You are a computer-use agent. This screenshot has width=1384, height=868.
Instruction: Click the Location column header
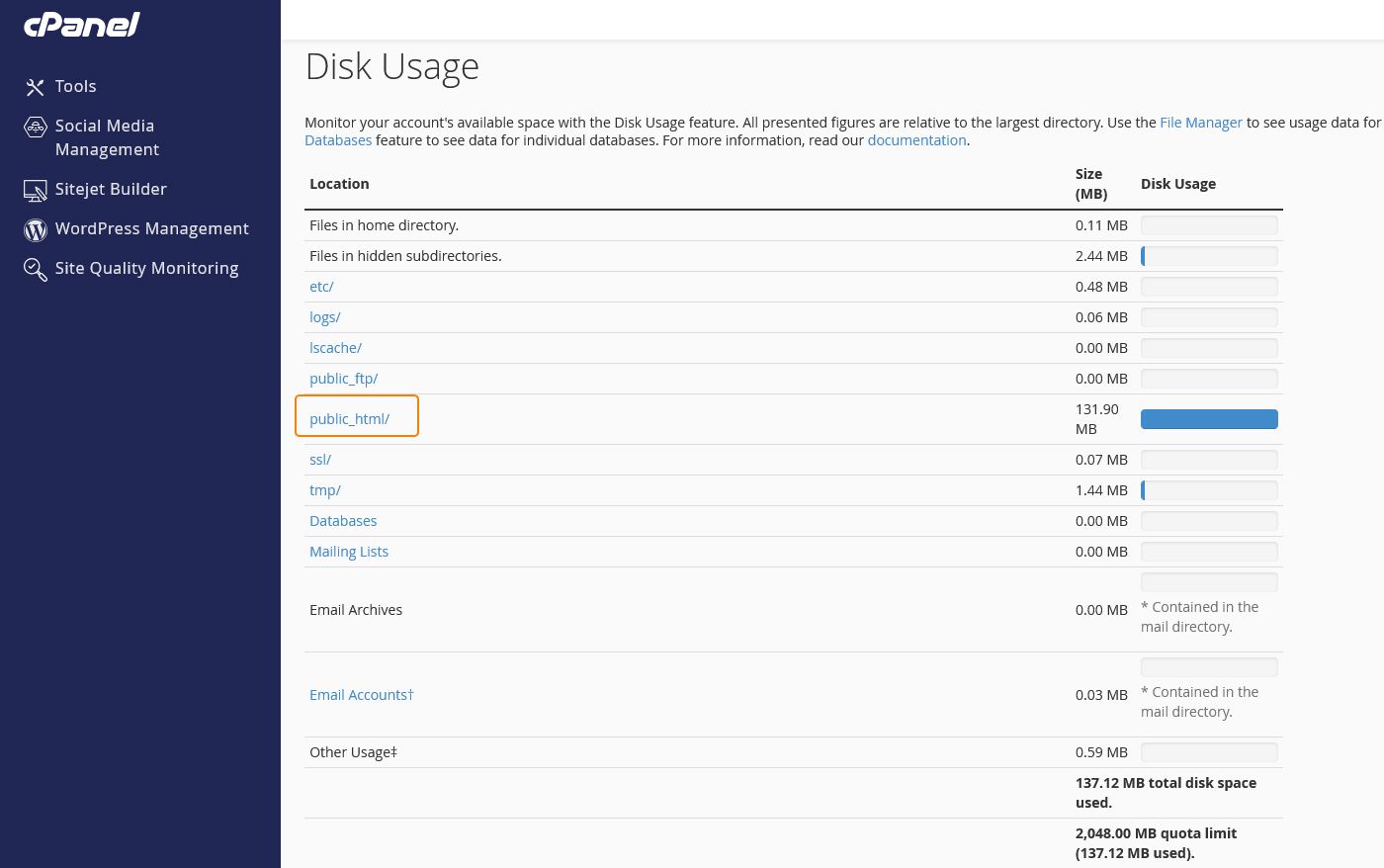click(x=339, y=183)
